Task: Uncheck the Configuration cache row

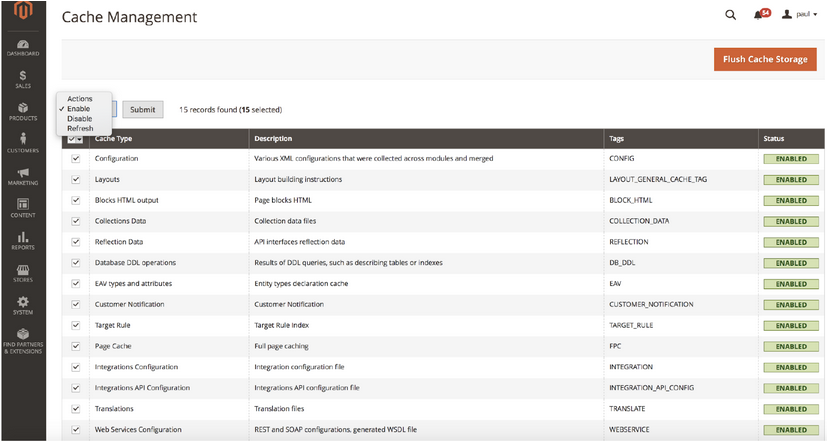Action: (75, 158)
